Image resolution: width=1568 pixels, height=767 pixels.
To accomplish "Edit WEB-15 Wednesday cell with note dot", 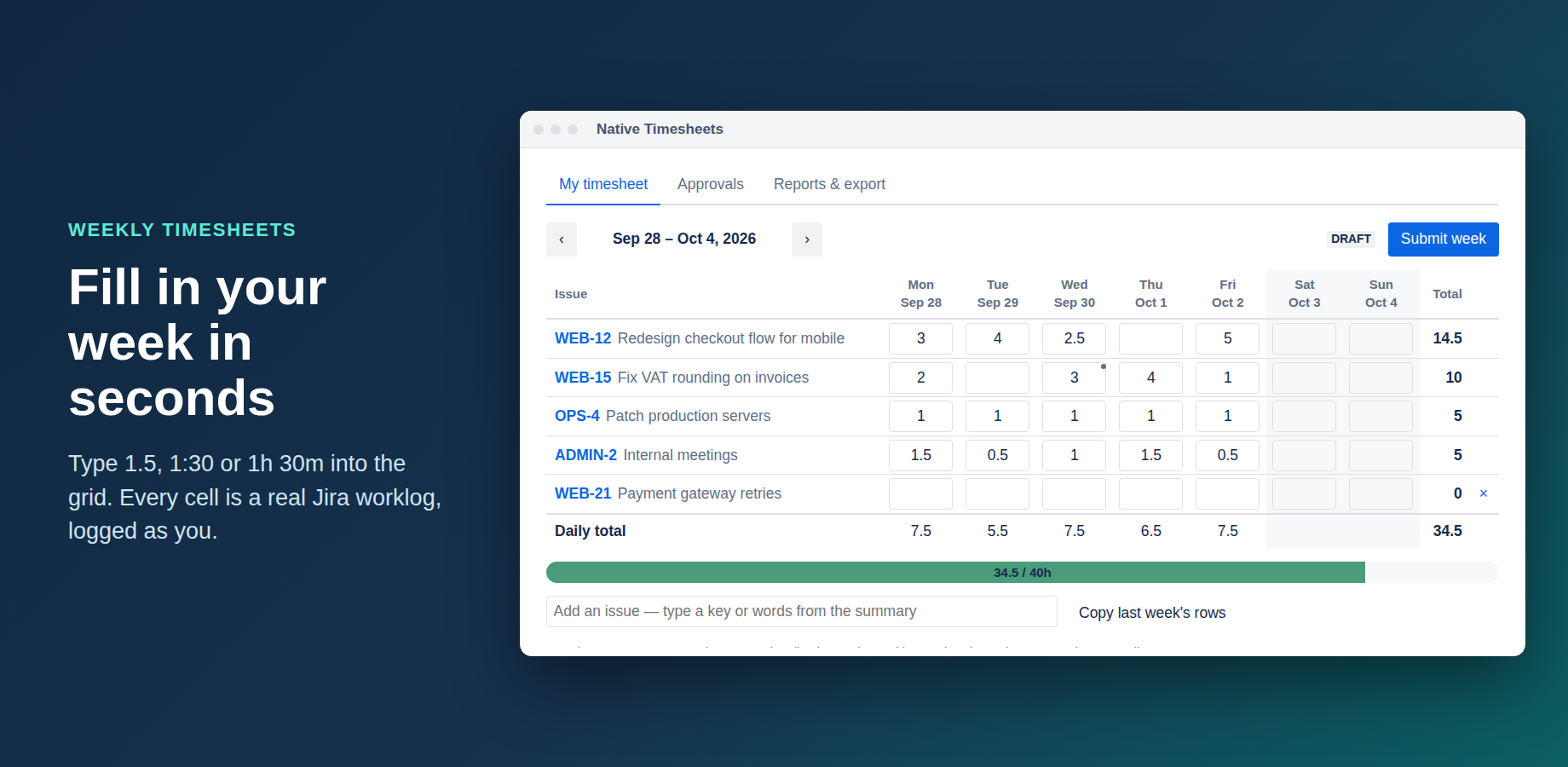I will [1074, 378].
